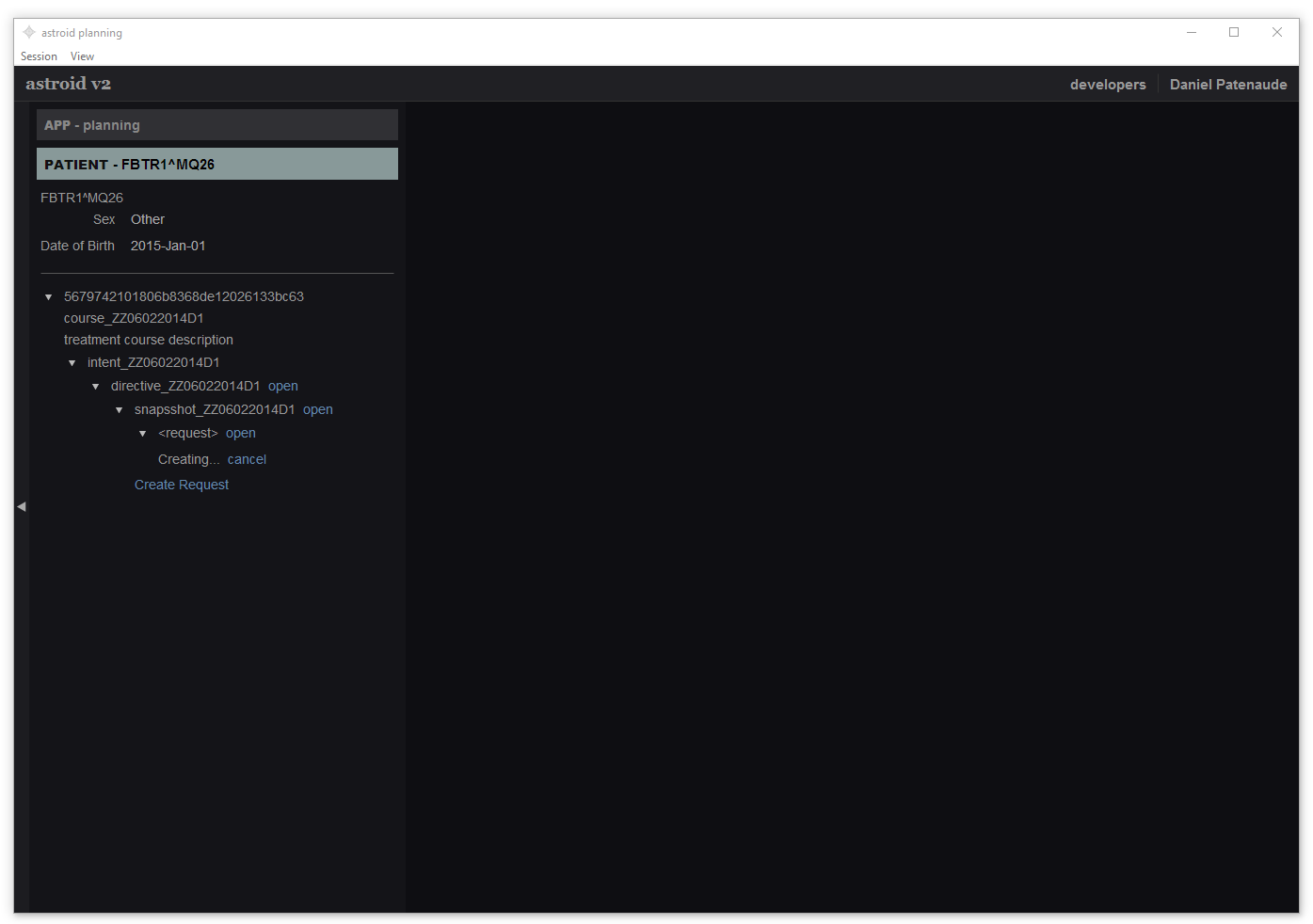Screen dimensions: 1313x924
Task: Open the Session menu
Action: pyautogui.click(x=39, y=56)
